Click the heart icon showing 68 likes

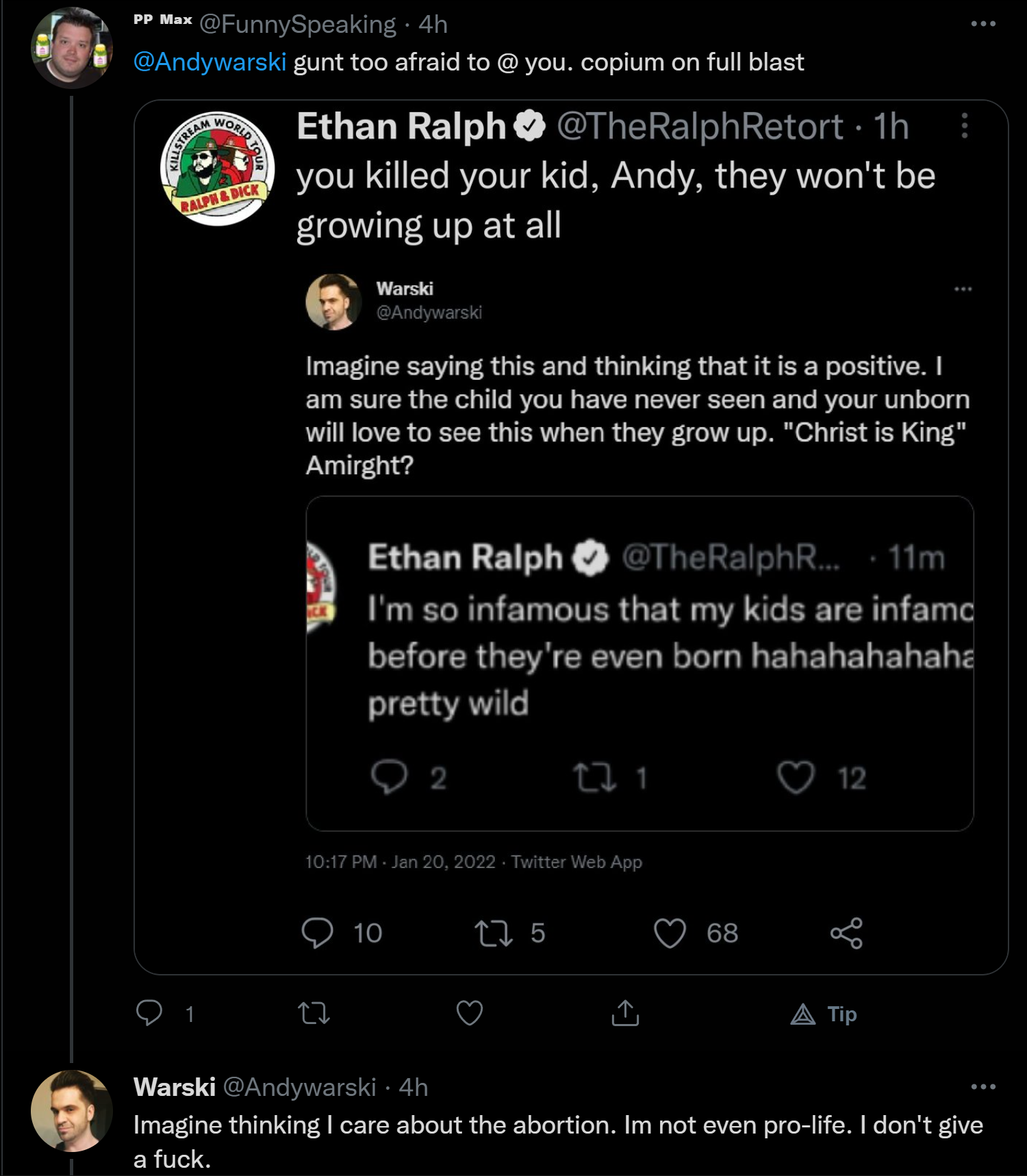click(670, 933)
